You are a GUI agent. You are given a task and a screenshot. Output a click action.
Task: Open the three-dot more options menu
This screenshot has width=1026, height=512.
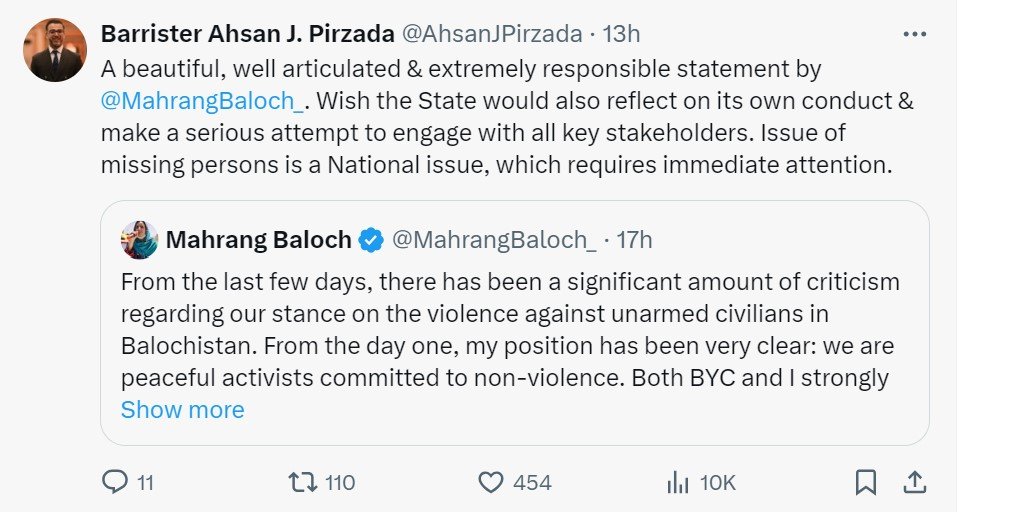click(914, 34)
